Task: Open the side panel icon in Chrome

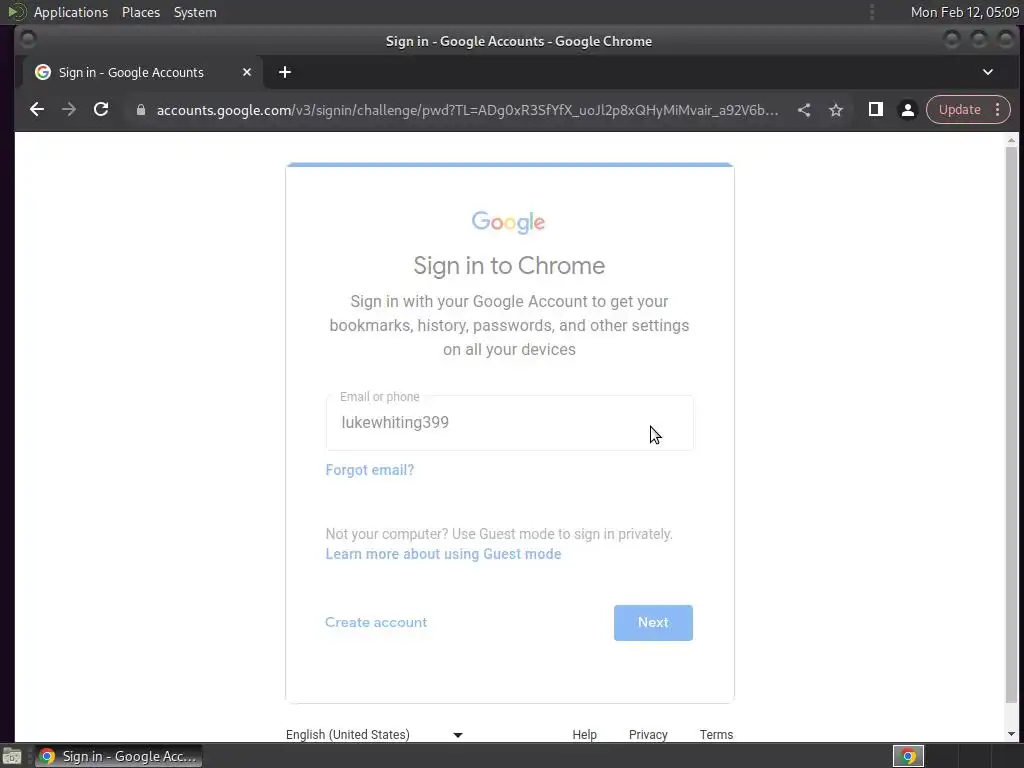Action: pos(876,110)
